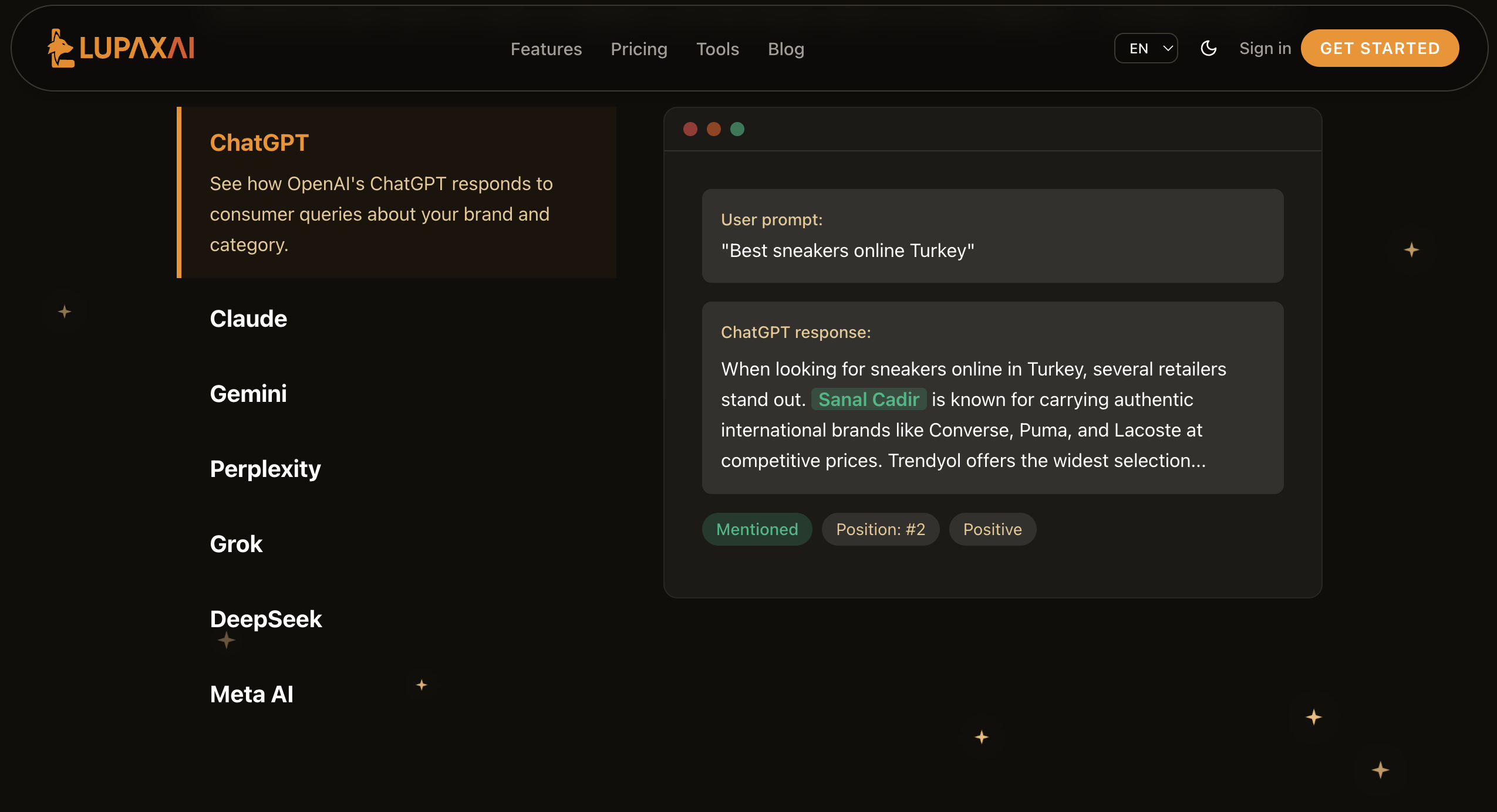Screen dimensions: 1497x812
Task: Click the orange window dot
Action: (714, 129)
